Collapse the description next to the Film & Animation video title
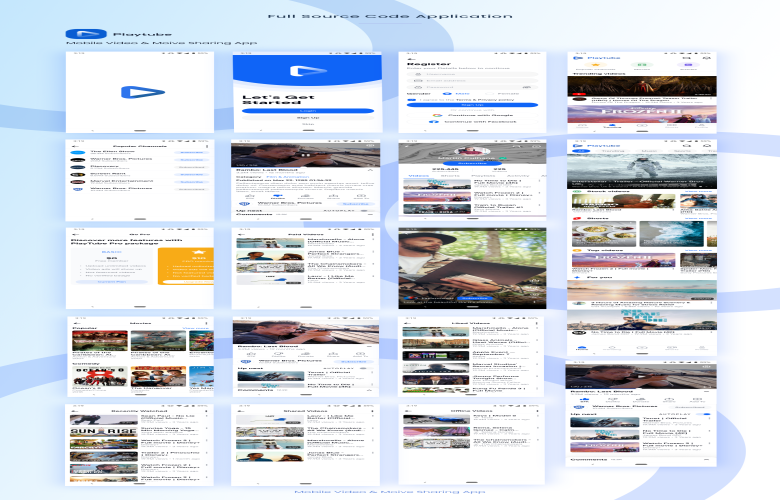The image size is (780, 500). 370,170
